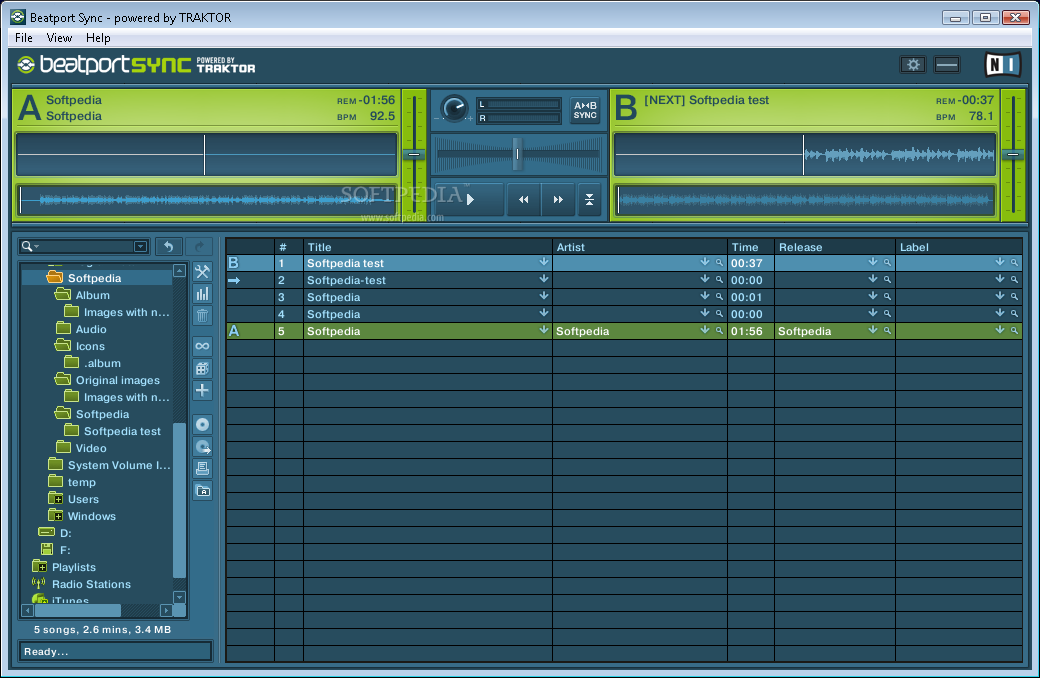Click the jump-to-cue transport button
Image resolution: width=1040 pixels, height=678 pixels.
click(x=589, y=199)
